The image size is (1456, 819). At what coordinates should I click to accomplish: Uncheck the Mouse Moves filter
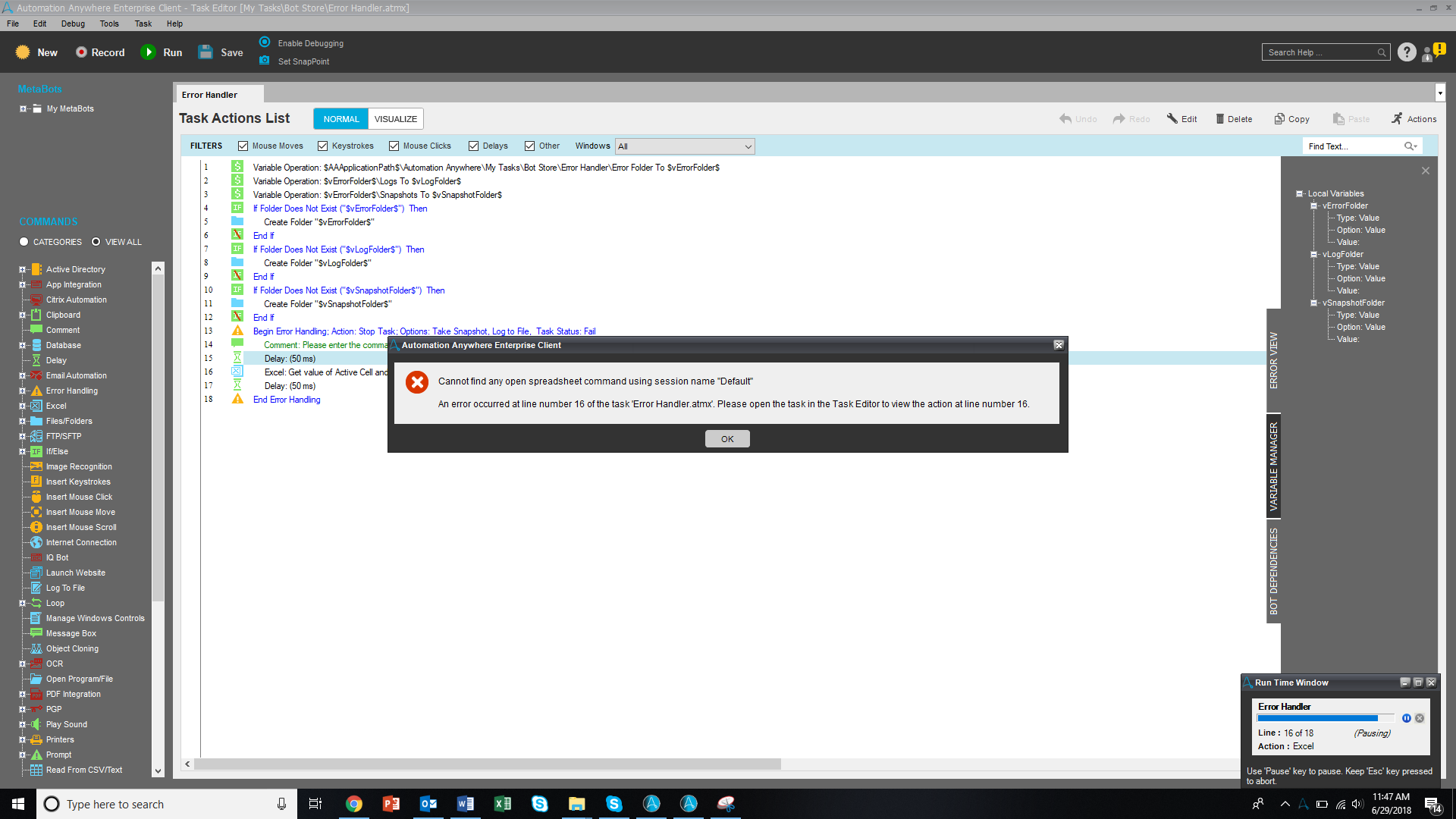click(243, 146)
